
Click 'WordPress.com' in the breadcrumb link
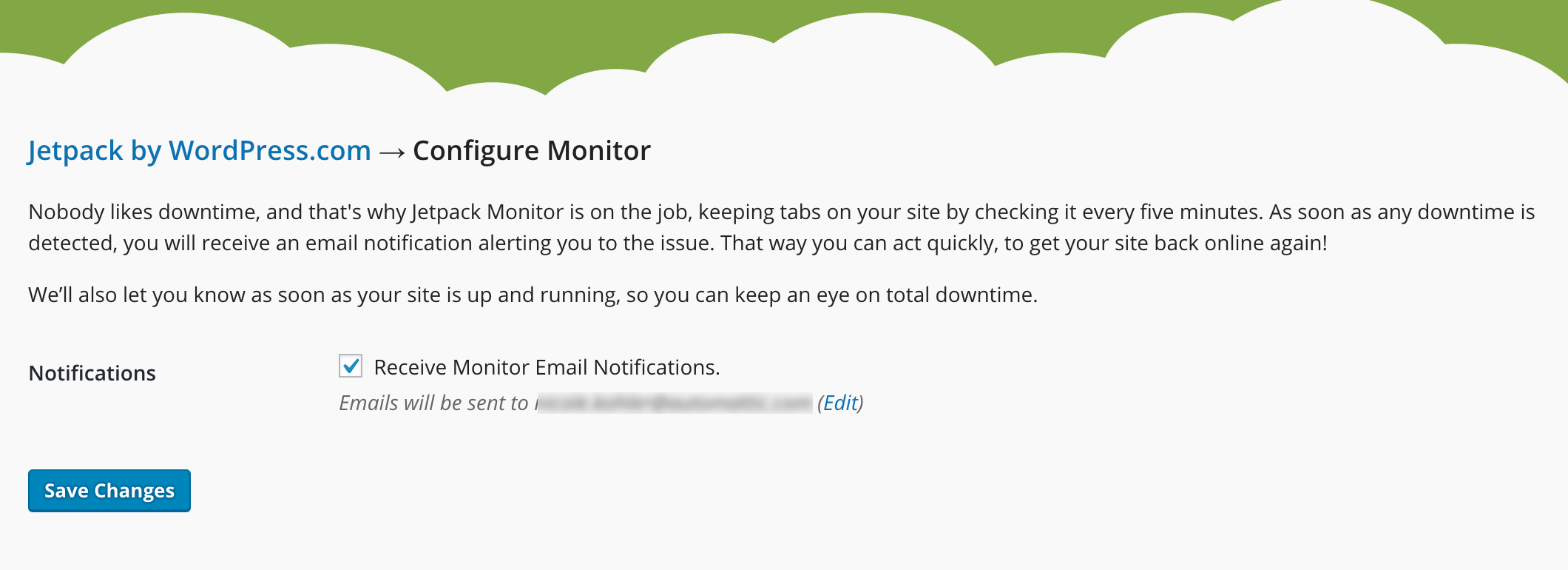[270, 151]
